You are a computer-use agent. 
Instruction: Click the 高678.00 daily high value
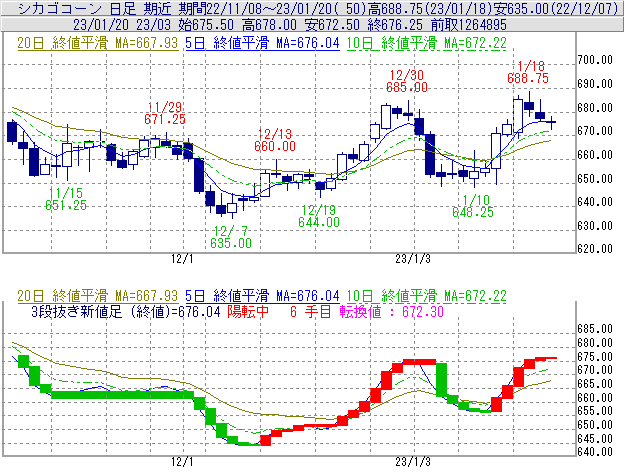coord(269,25)
